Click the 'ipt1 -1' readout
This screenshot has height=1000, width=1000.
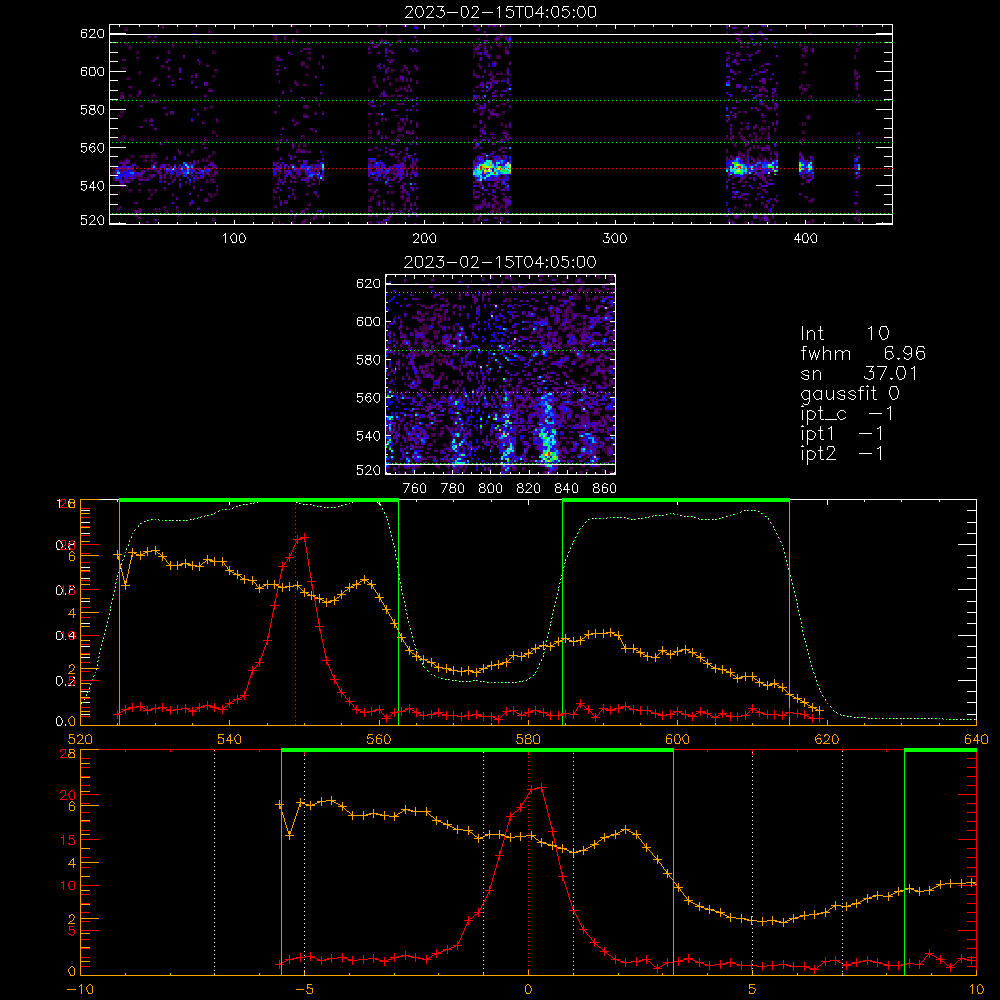pyautogui.click(x=842, y=434)
